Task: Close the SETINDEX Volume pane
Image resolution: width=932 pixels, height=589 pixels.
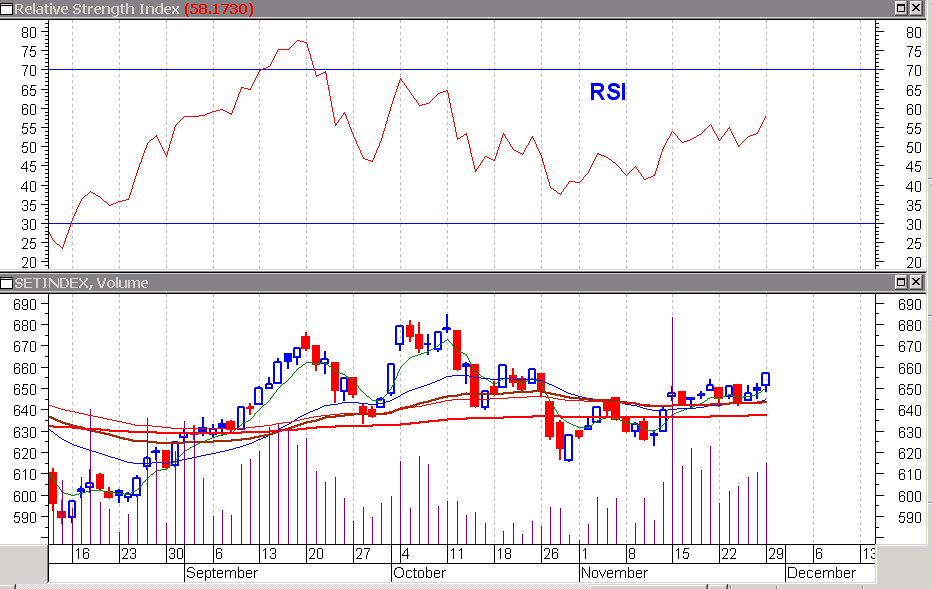Action: 916,282
